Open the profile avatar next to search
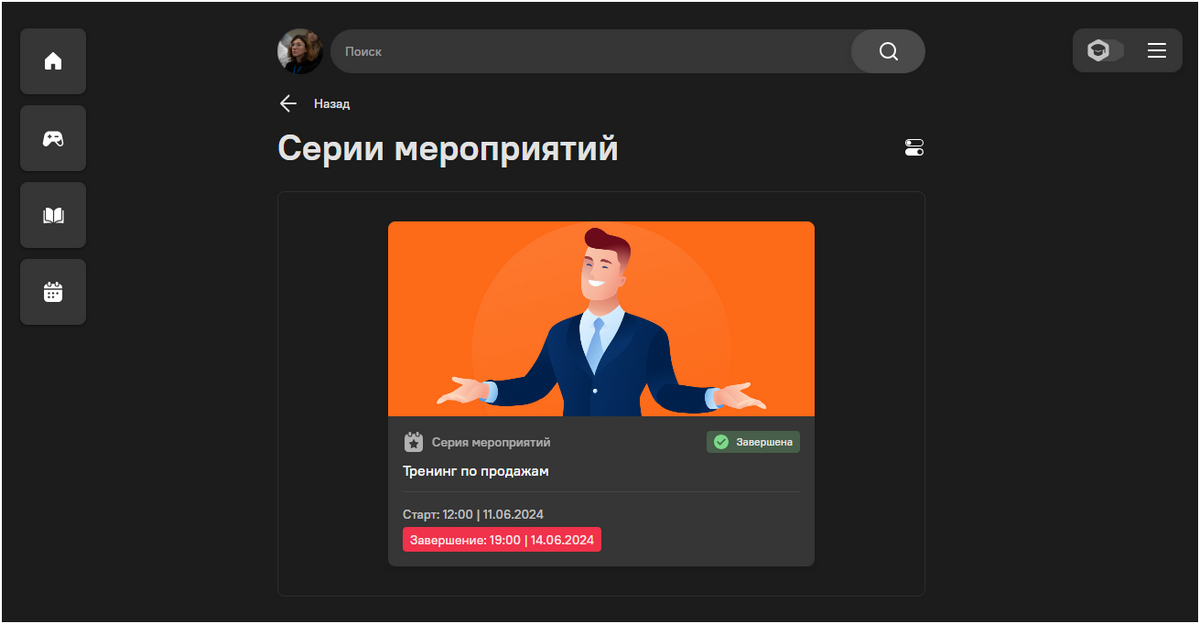This screenshot has height=624, width=1200. point(300,50)
